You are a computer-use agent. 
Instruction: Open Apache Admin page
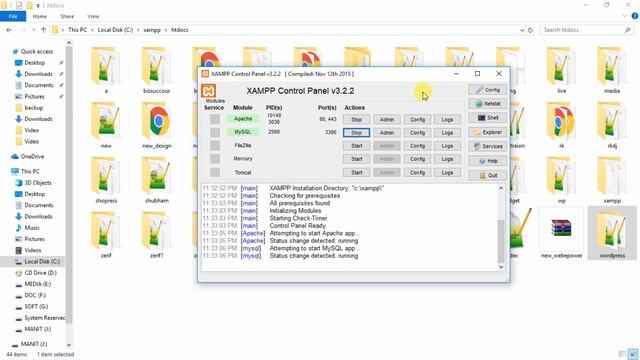[387, 120]
